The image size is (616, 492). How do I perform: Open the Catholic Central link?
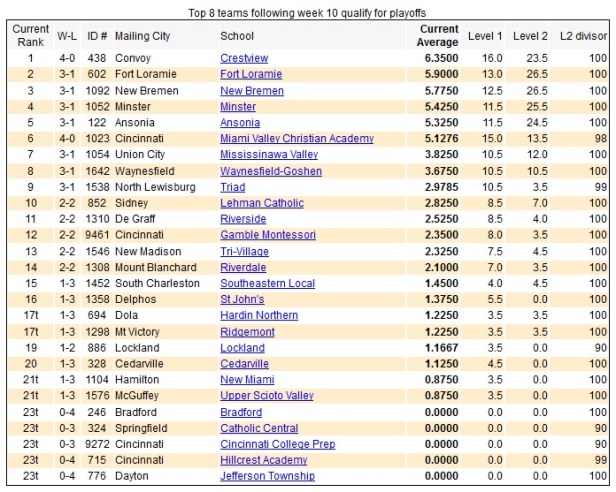(259, 428)
